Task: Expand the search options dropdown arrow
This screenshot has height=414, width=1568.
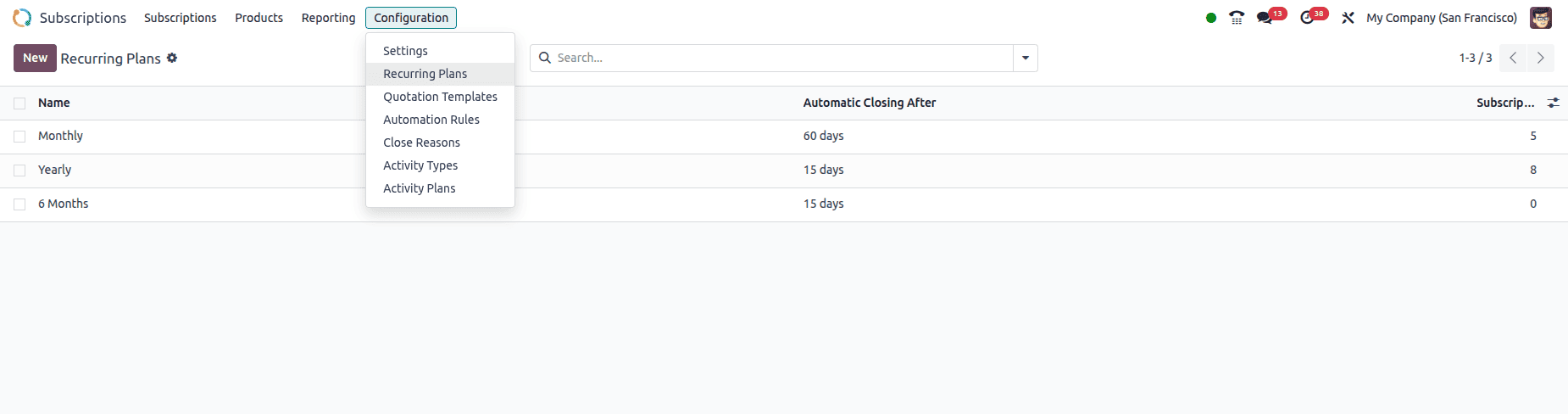Action: pyautogui.click(x=1026, y=58)
